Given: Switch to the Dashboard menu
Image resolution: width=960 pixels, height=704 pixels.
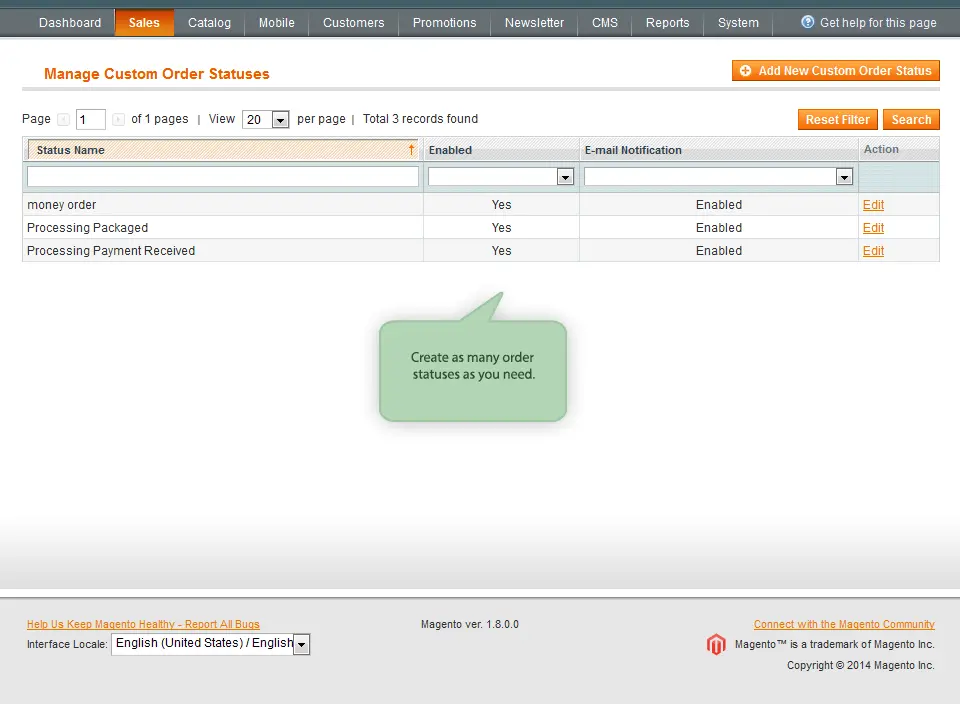Looking at the screenshot, I should [x=69, y=22].
